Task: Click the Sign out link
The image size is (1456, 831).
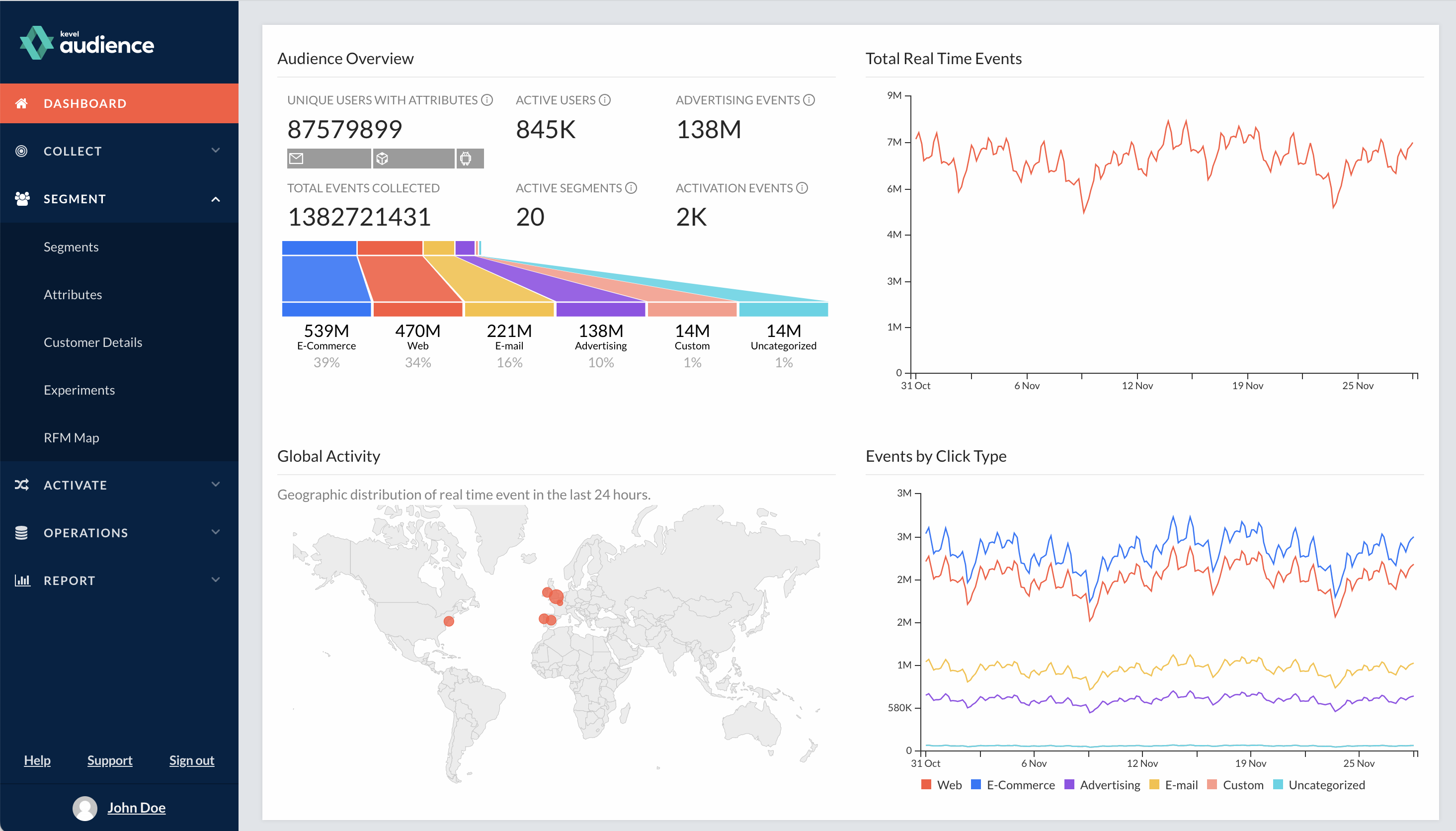Action: [x=192, y=761]
